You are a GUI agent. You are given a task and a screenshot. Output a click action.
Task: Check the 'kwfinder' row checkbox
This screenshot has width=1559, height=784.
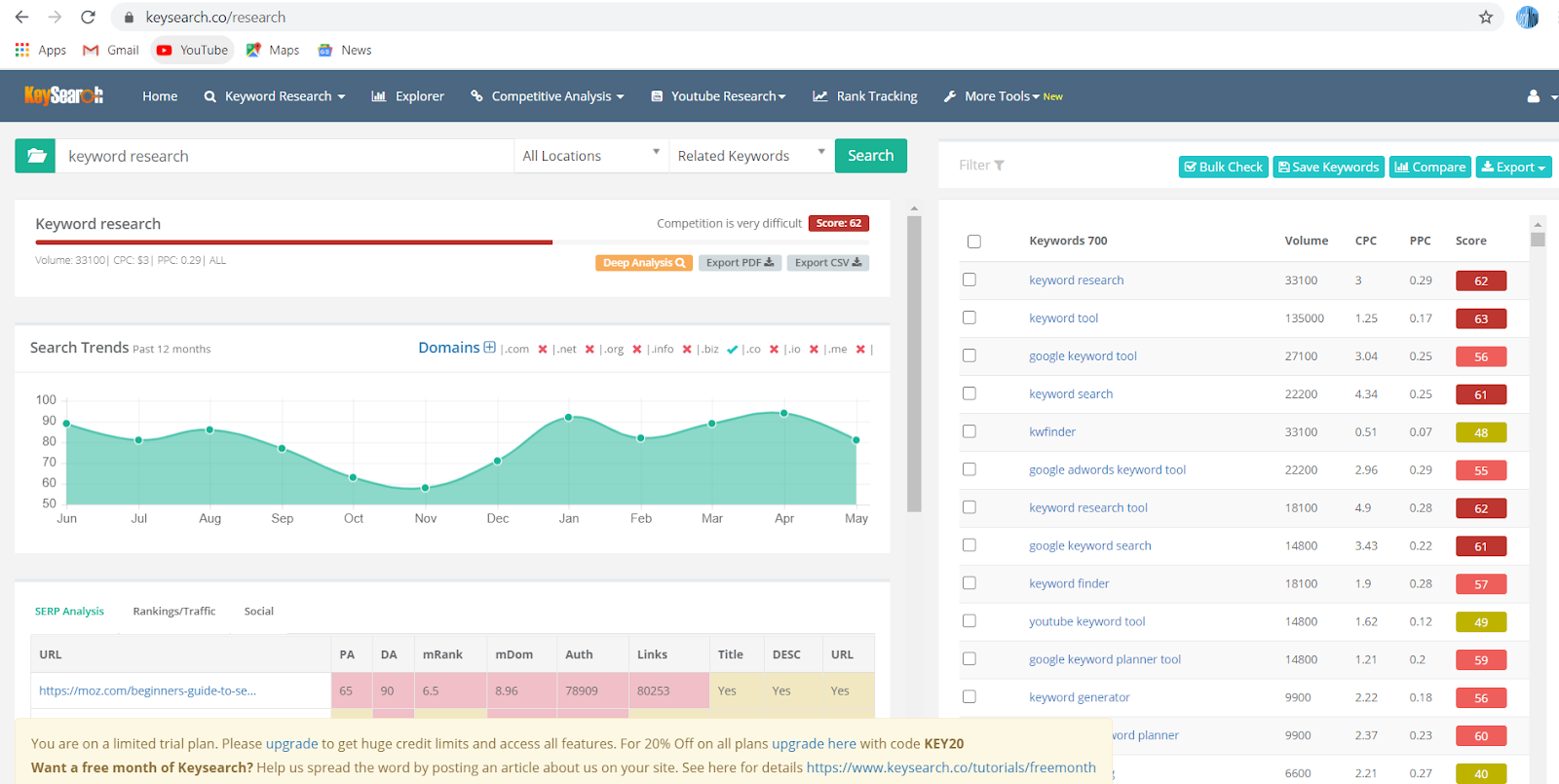click(969, 431)
